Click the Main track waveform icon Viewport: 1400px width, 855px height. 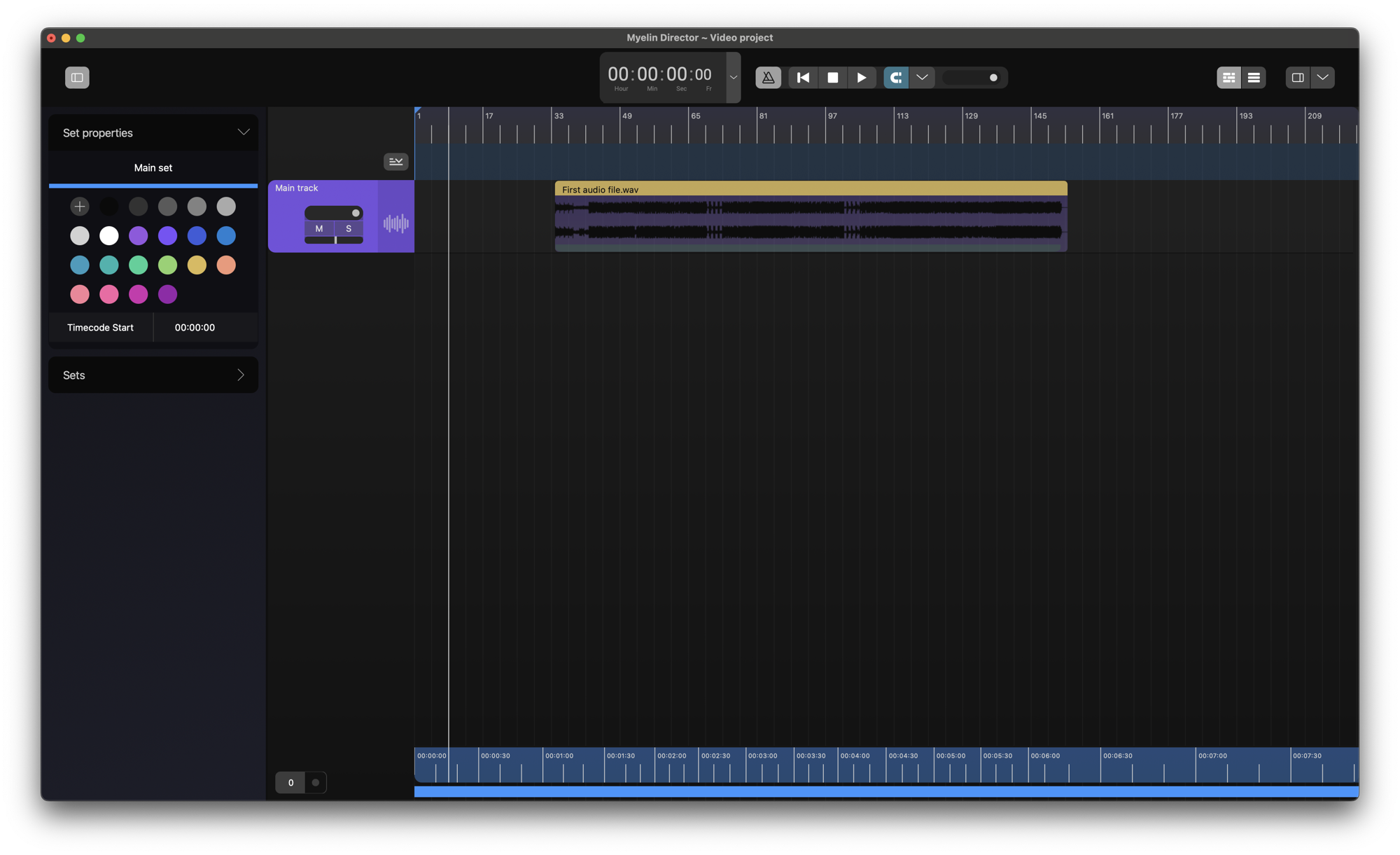pyautogui.click(x=396, y=224)
